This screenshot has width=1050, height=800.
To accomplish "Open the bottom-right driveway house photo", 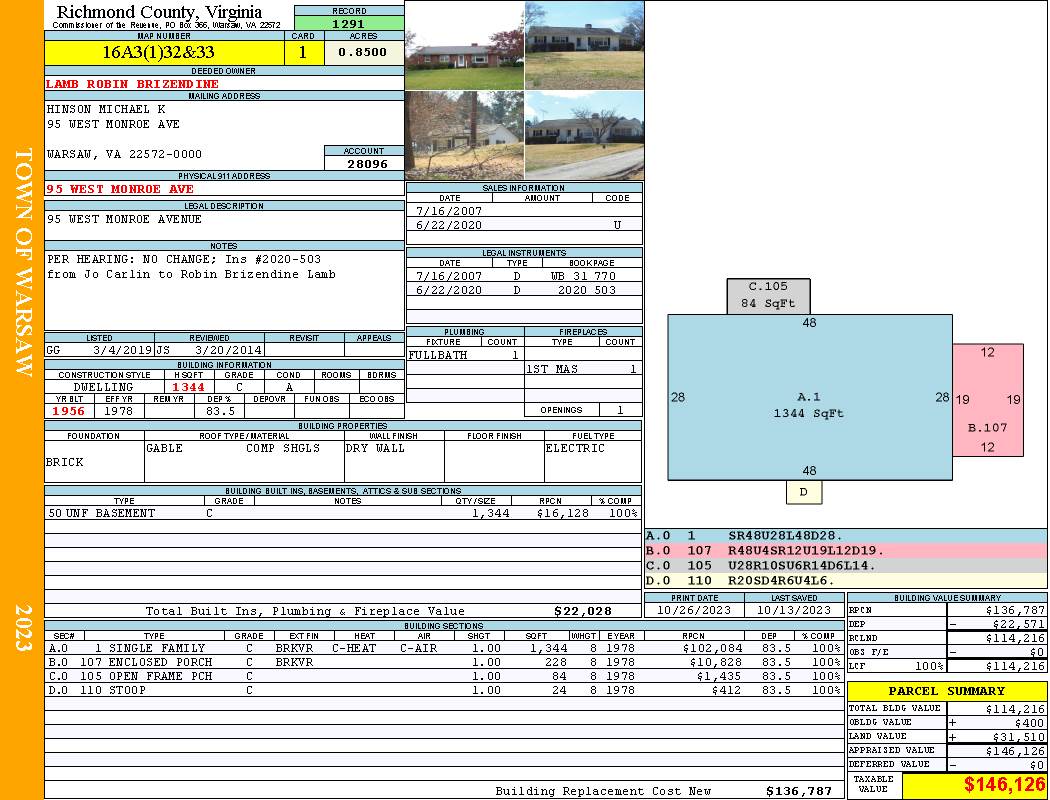I will point(584,135).
